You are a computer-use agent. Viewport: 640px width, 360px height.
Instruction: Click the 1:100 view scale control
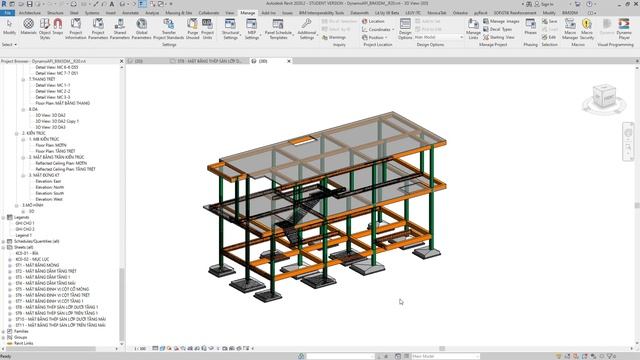coord(140,349)
